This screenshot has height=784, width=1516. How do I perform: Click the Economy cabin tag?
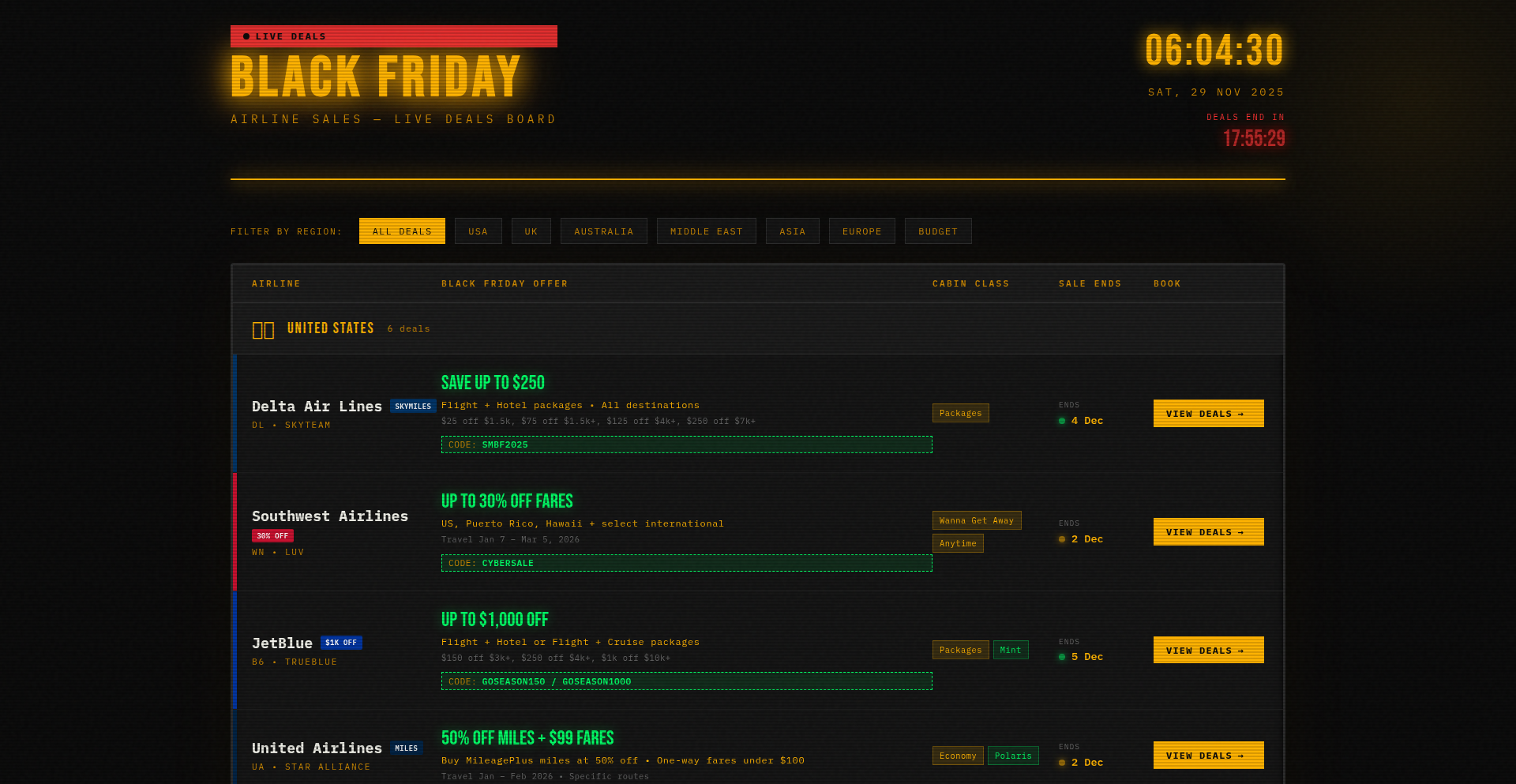(958, 756)
